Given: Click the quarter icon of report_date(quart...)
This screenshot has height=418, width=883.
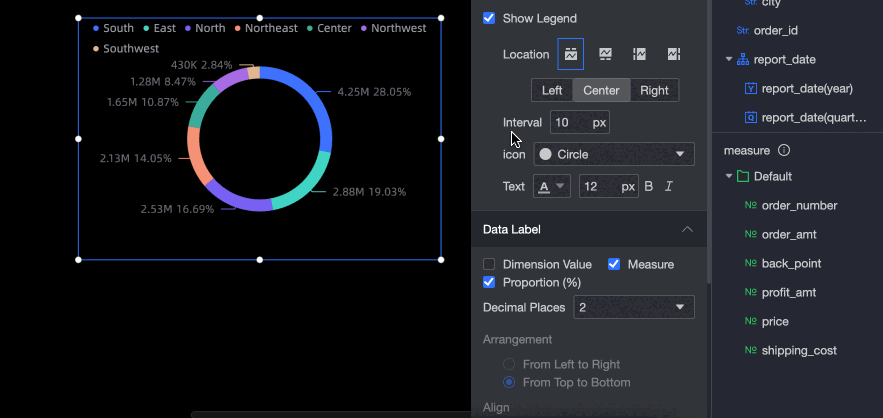Looking at the screenshot, I should point(751,118).
